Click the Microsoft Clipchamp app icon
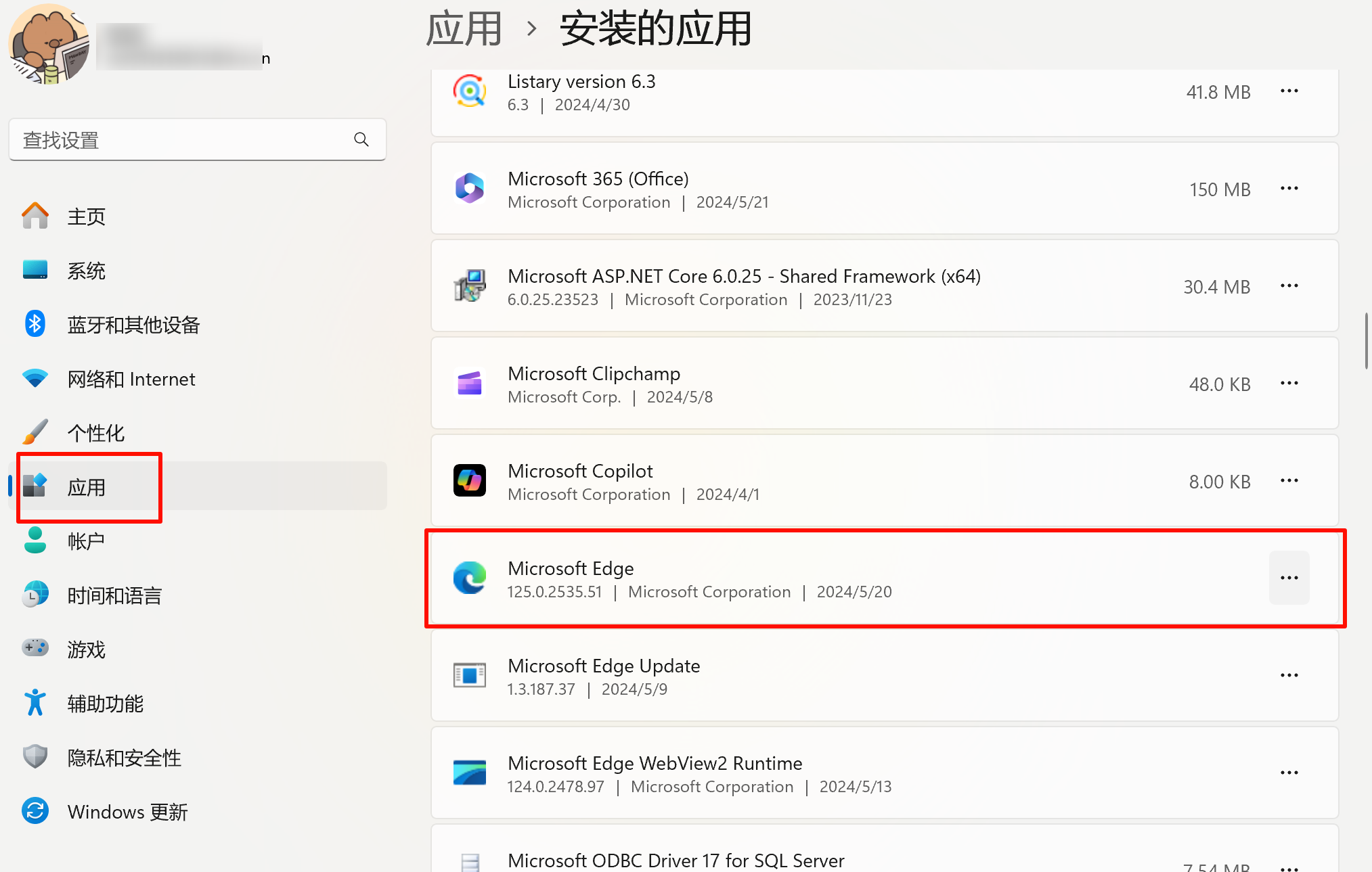 click(x=469, y=384)
